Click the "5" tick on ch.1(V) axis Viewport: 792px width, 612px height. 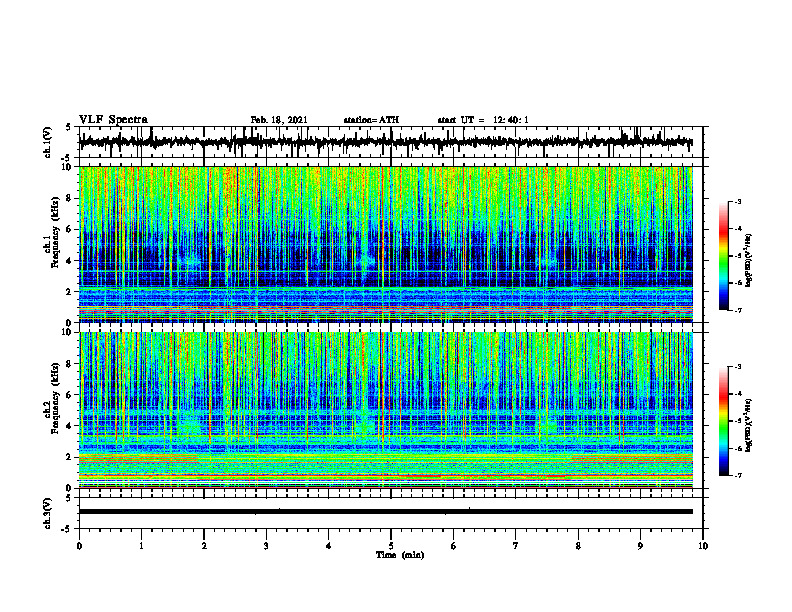(x=70, y=128)
